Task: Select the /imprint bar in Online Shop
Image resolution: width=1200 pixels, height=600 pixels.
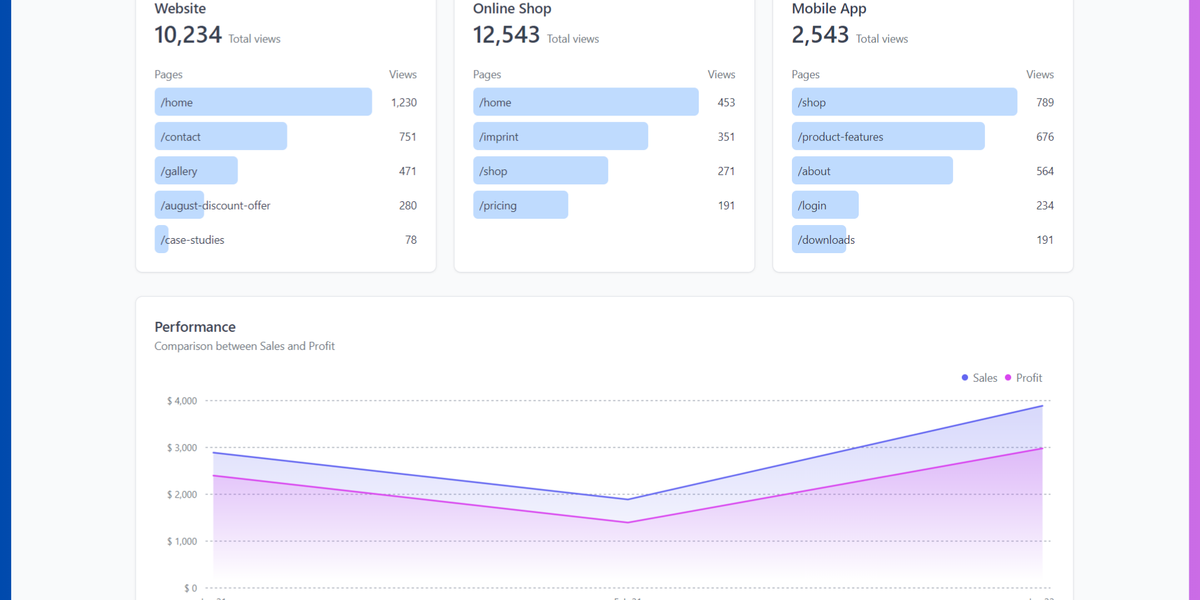Action: pyautogui.click(x=560, y=136)
